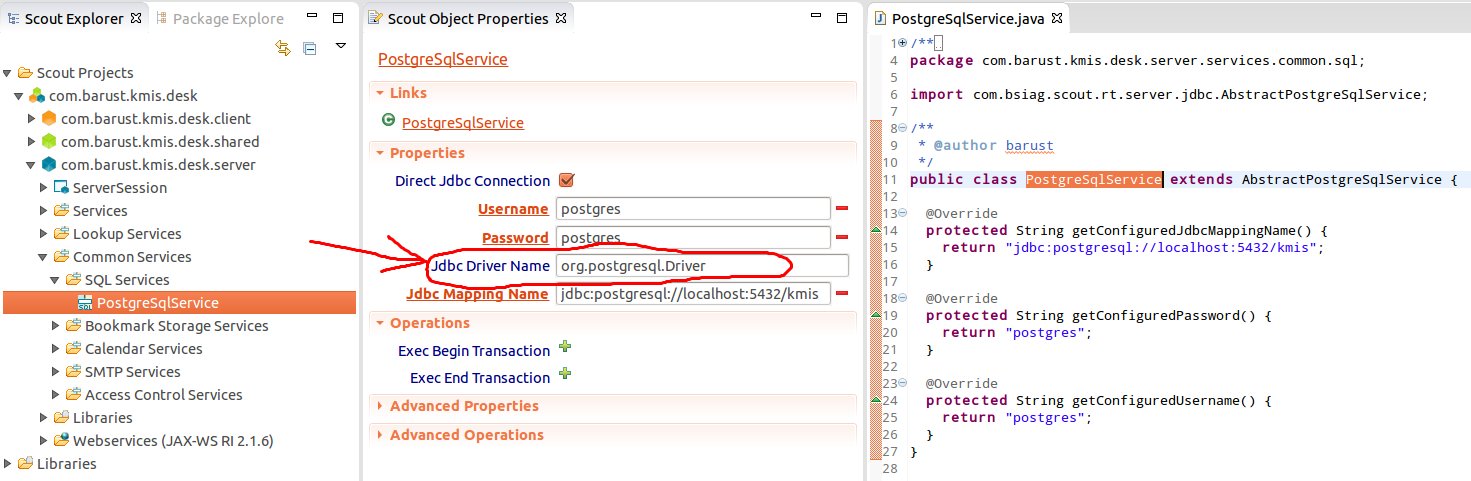
Task: Expand the ServerSession tree node
Action: point(44,187)
